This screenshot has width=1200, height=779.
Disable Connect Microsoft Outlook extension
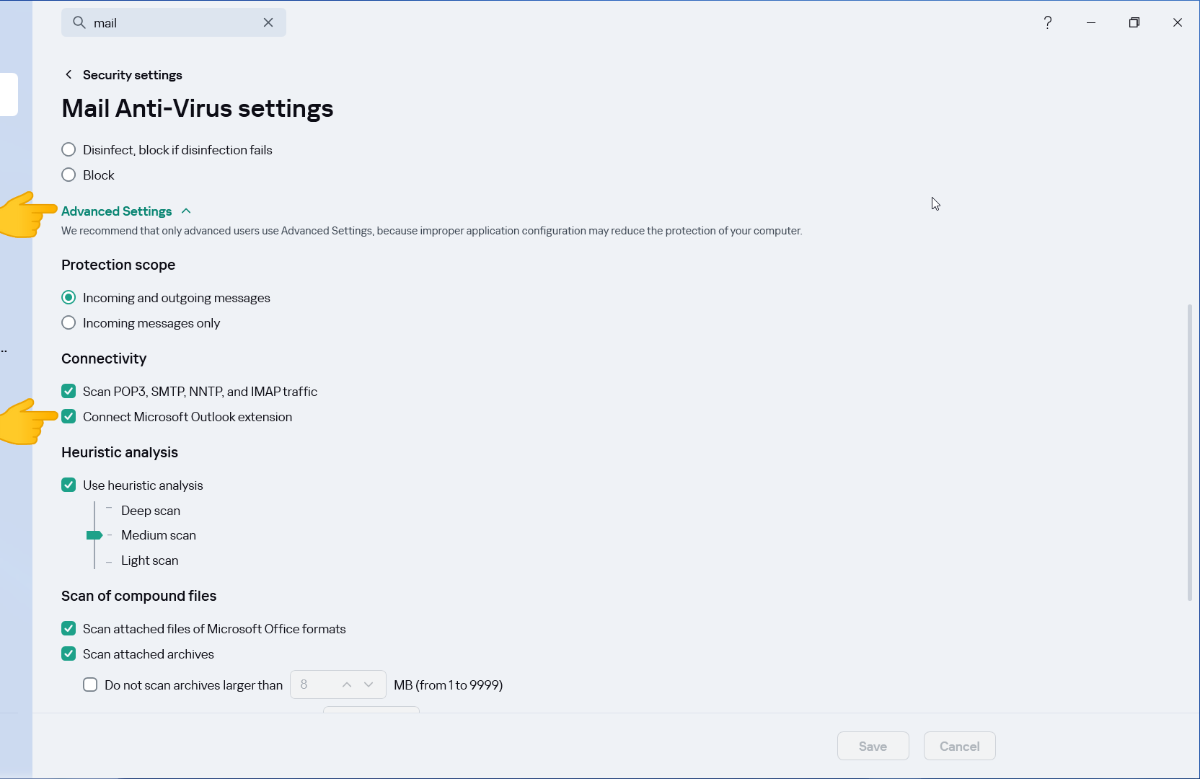[x=69, y=417]
